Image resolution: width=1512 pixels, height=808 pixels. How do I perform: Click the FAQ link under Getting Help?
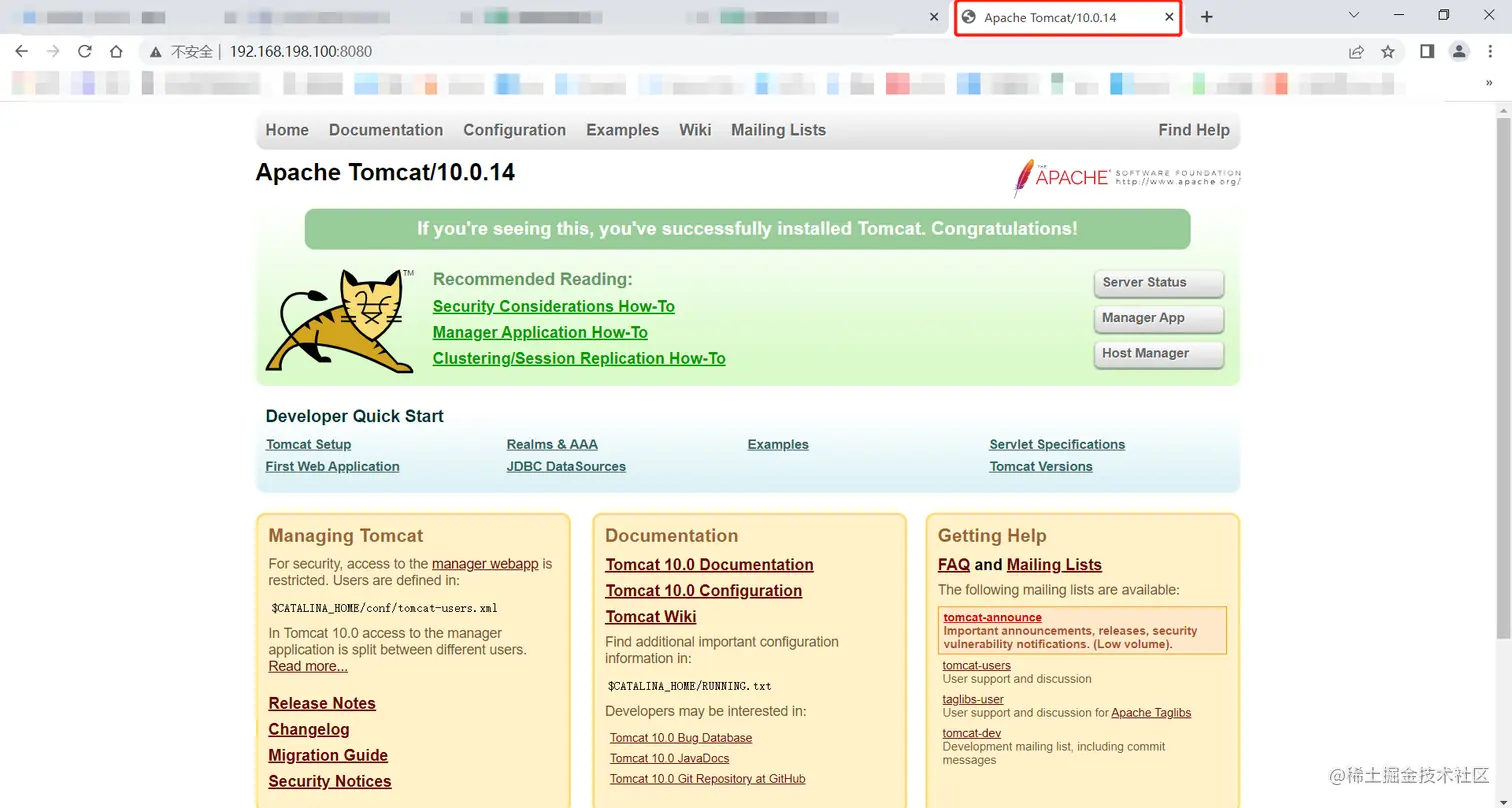click(x=954, y=565)
